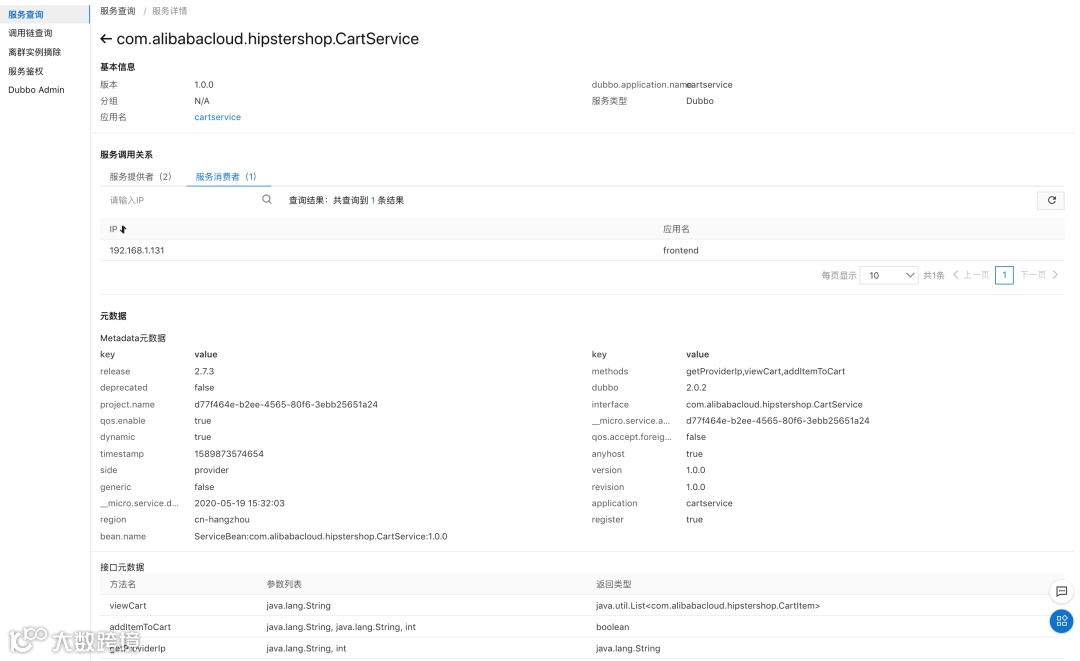
Task: Click the refresh icon button
Action: (x=1051, y=200)
